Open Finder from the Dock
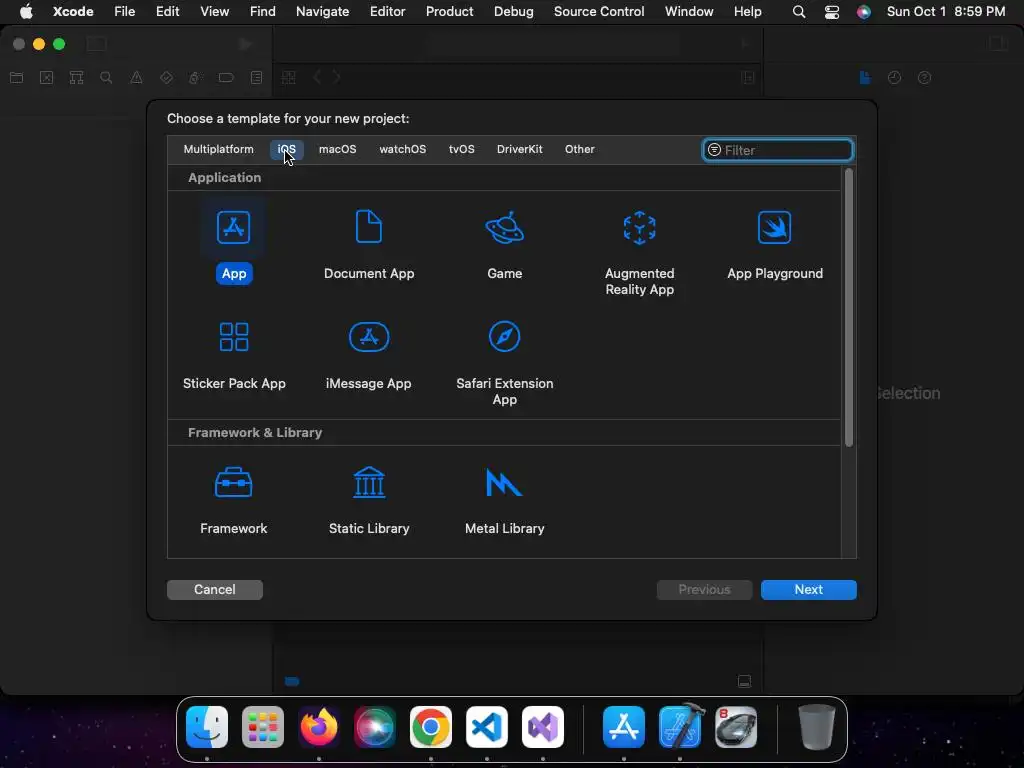Image resolution: width=1024 pixels, height=768 pixels. (x=206, y=727)
